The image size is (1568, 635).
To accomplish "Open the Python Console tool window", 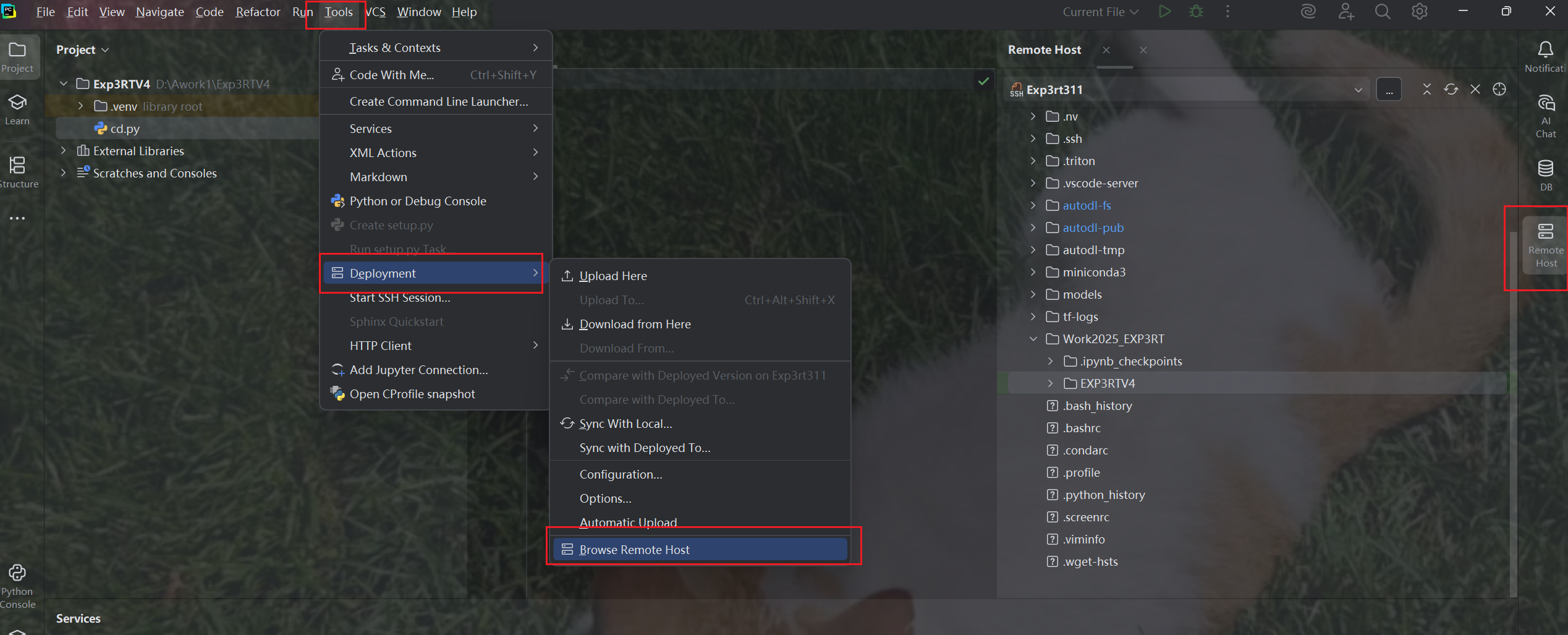I will point(17,581).
